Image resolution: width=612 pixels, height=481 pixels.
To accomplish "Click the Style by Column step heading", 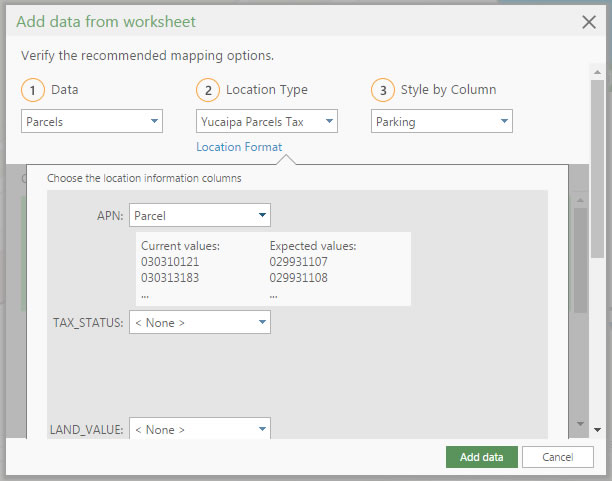I will (x=448, y=90).
